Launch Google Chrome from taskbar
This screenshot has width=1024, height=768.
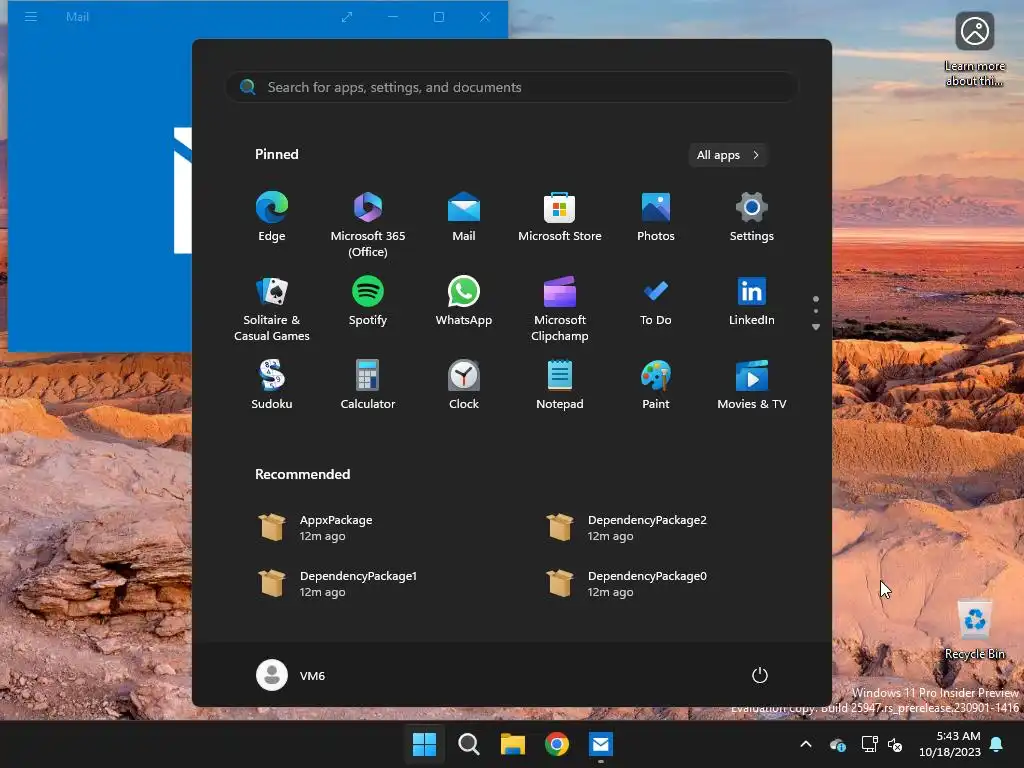[556, 744]
